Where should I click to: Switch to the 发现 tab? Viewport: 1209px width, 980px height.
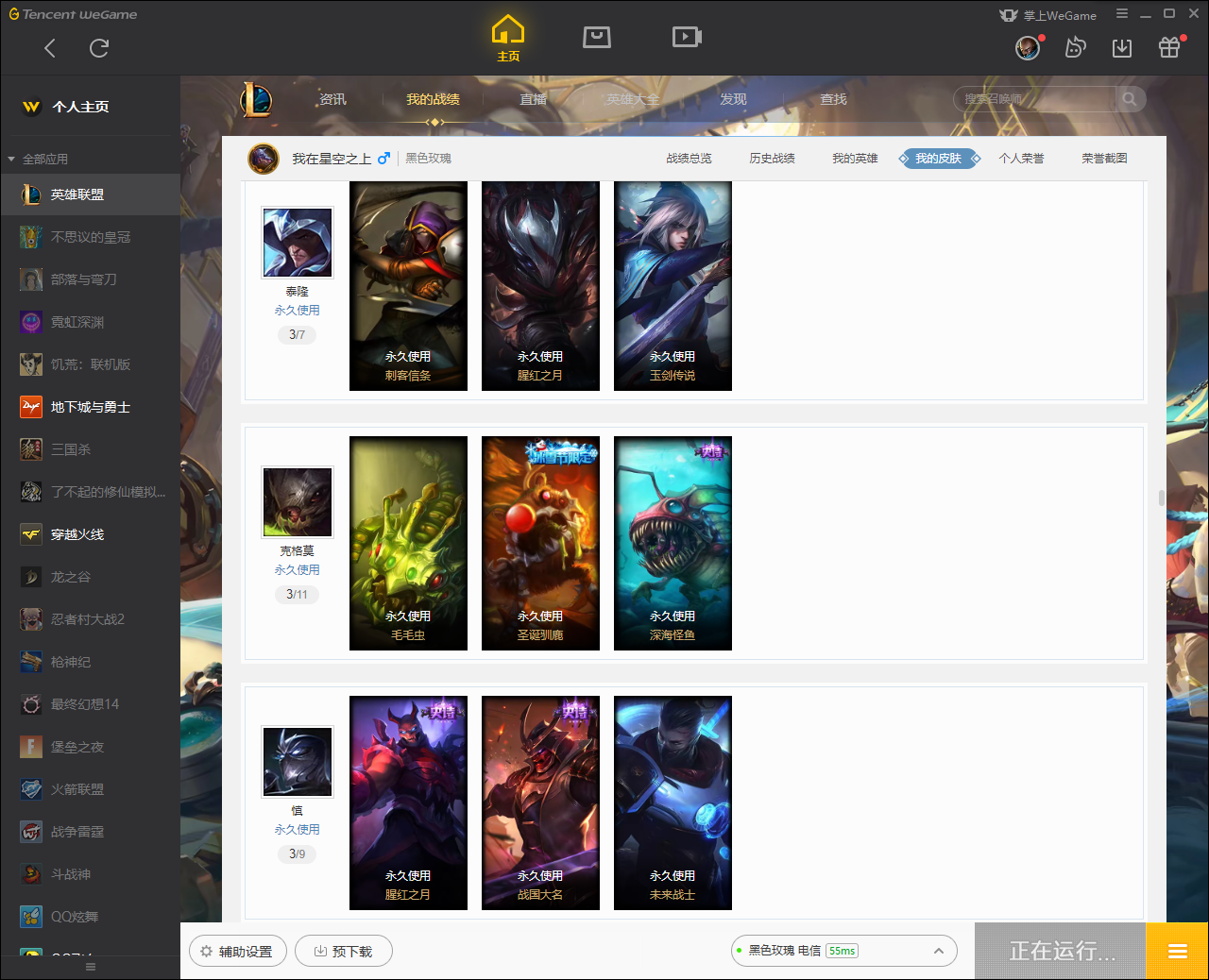coord(733,99)
